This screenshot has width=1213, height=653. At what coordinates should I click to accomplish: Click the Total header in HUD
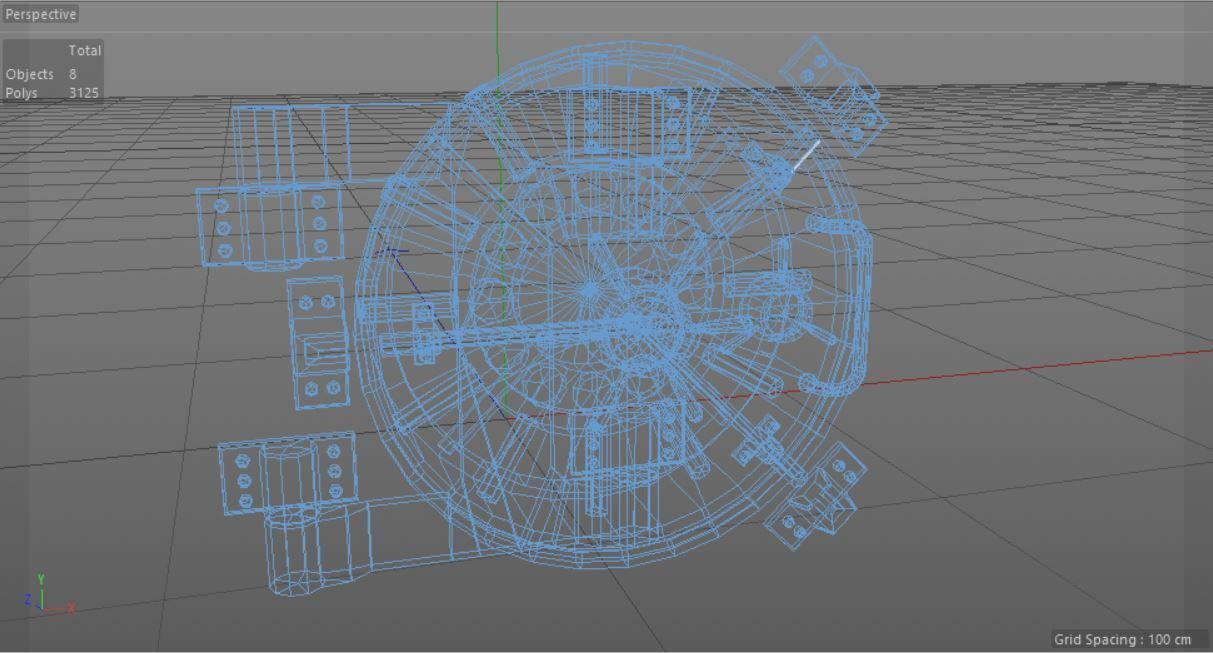tap(85, 50)
